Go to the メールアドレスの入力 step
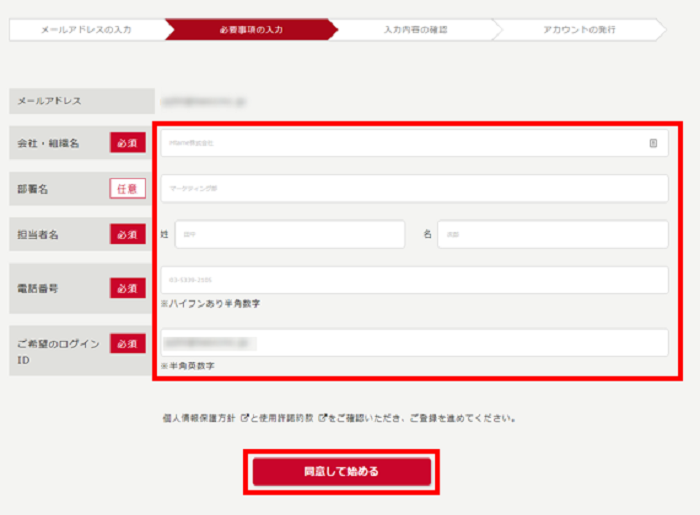 pyautogui.click(x=86, y=30)
